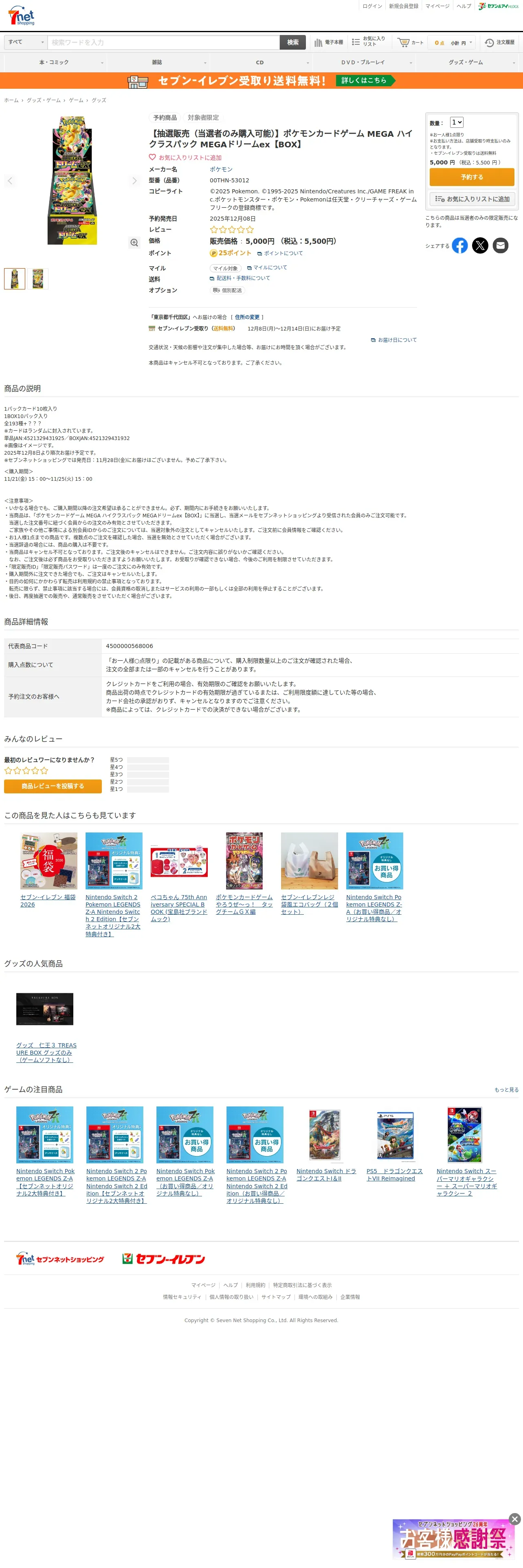Show next product image arrow
This screenshot has width=523, height=1568.
(134, 181)
